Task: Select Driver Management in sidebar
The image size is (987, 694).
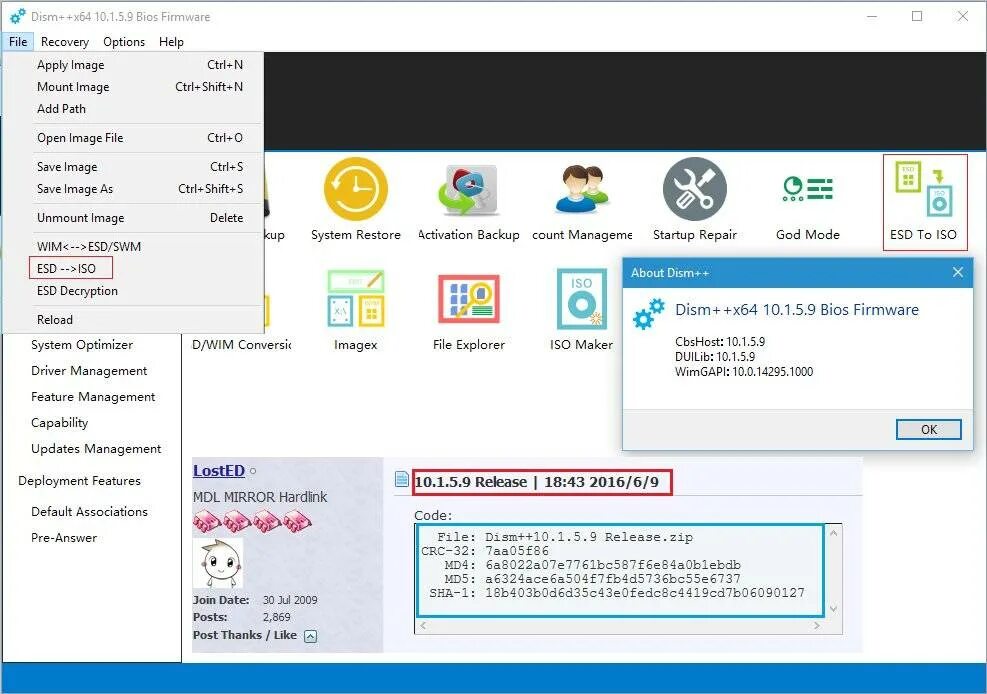Action: [x=89, y=371]
